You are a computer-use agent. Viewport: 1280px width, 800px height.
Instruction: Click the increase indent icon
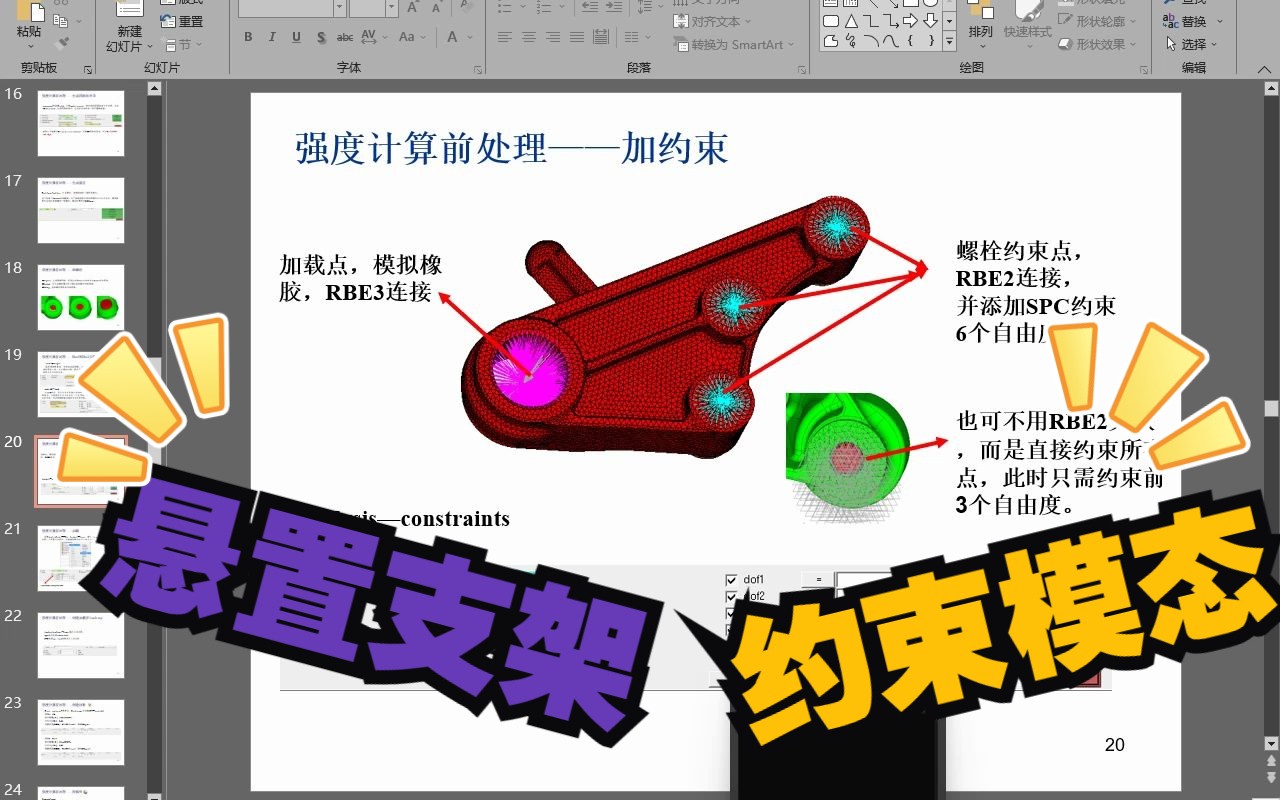(615, 6)
